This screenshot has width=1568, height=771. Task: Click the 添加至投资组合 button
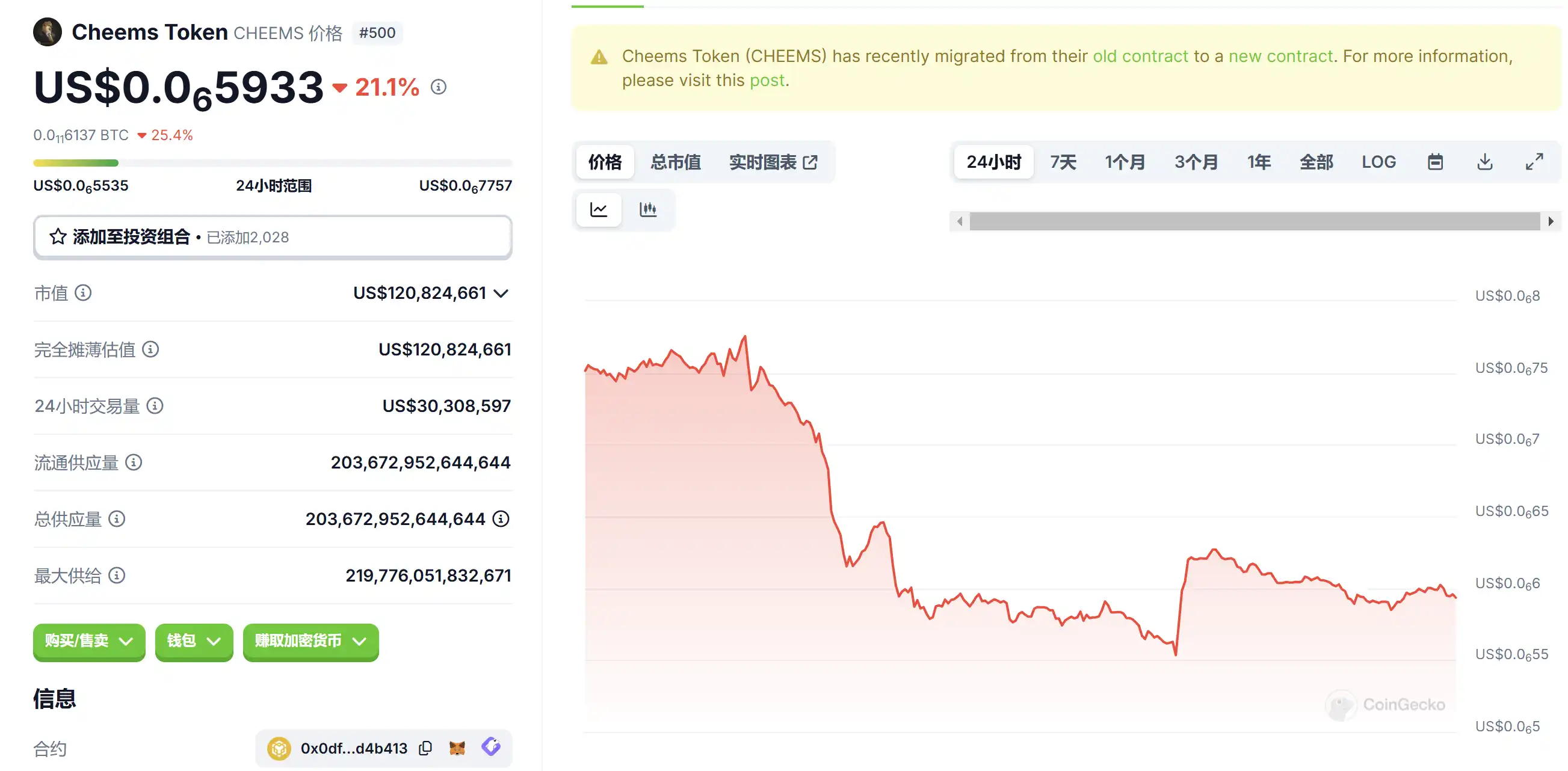click(x=272, y=237)
